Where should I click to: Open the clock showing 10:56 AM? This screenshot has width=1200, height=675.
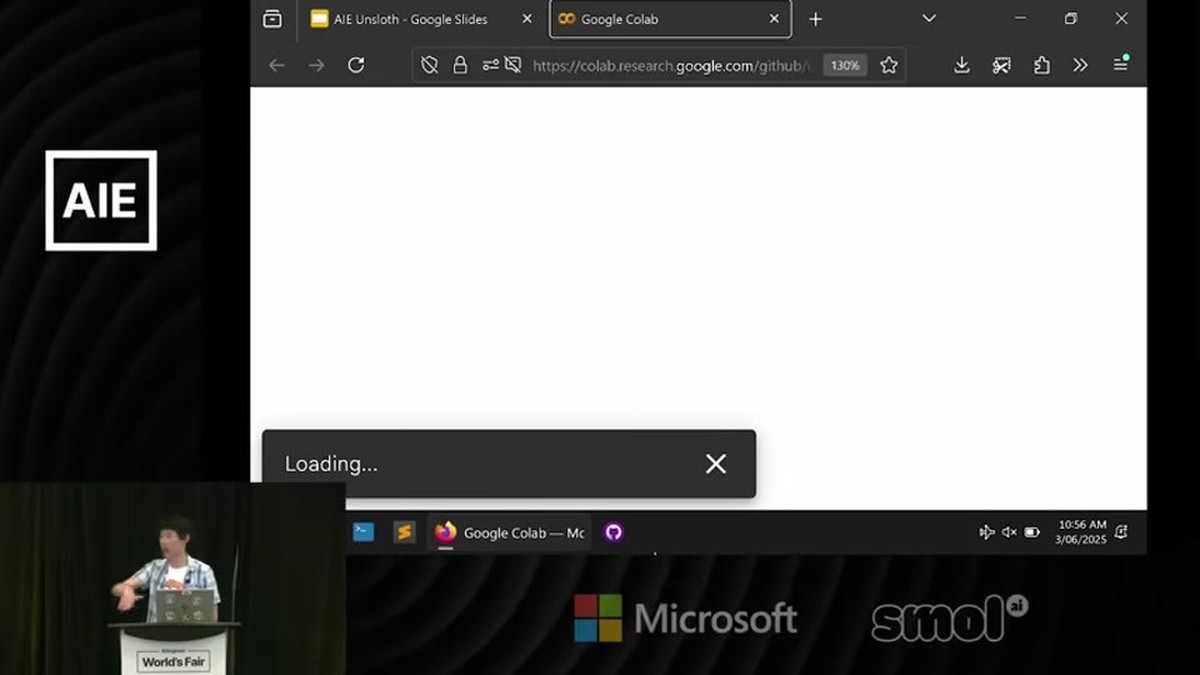[x=1081, y=532]
